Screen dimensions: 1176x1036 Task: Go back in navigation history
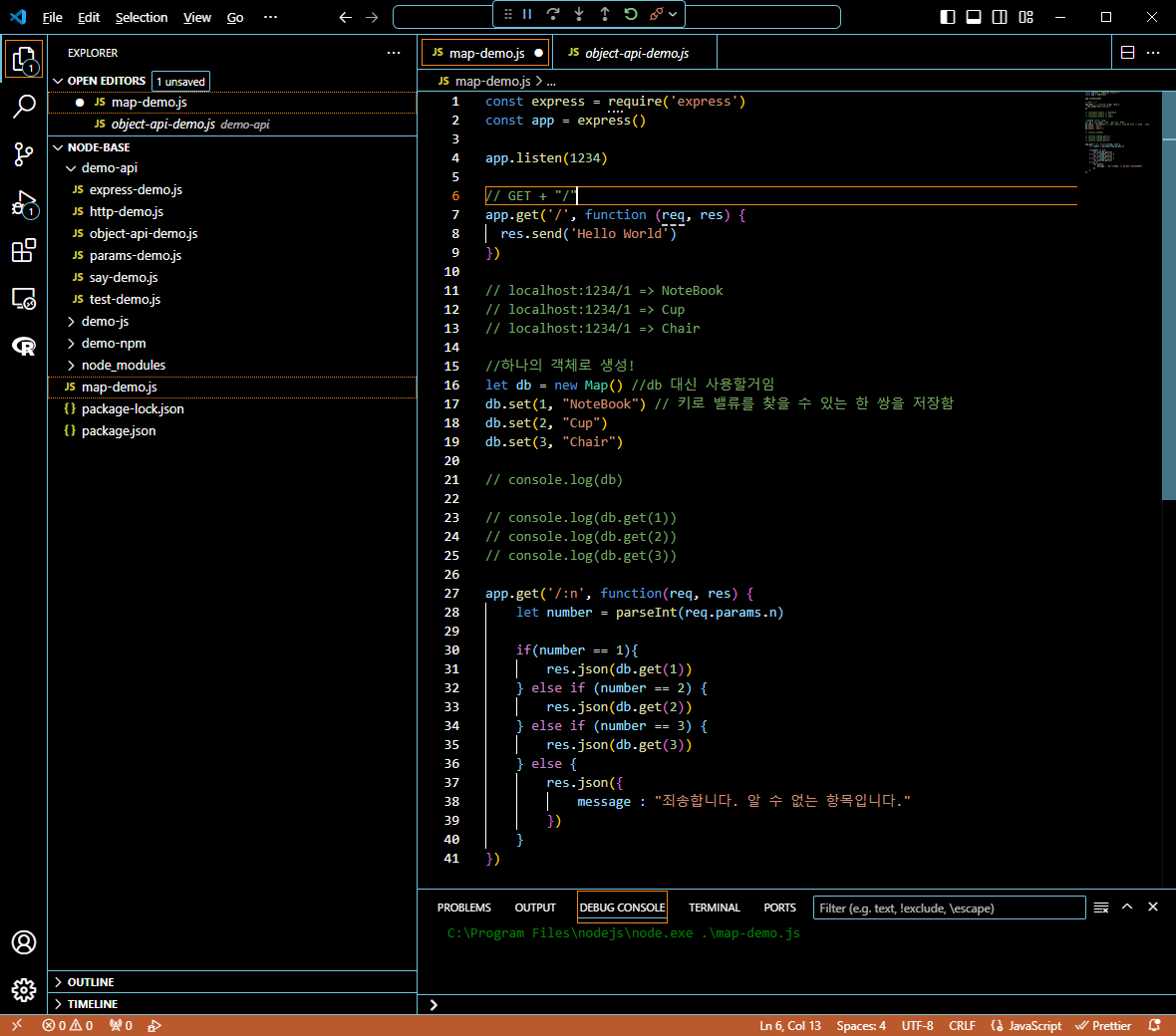tap(345, 17)
